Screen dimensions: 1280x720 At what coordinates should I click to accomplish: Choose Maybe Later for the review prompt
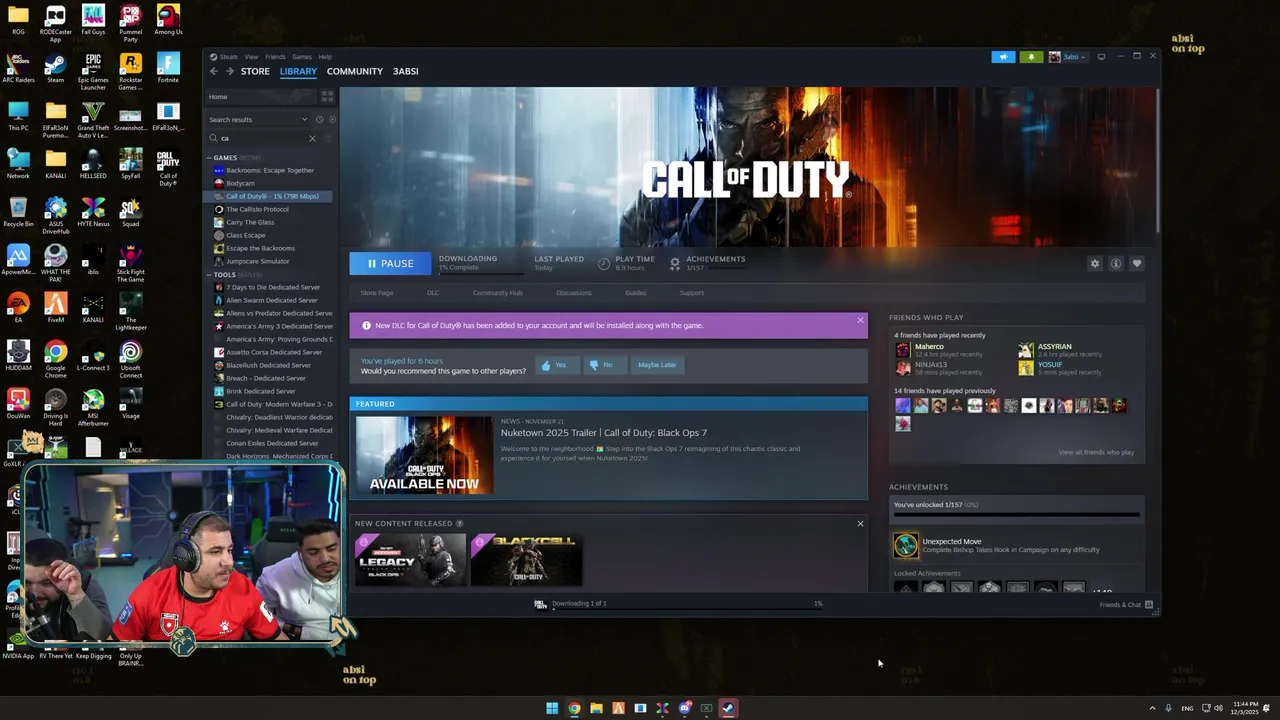click(657, 365)
